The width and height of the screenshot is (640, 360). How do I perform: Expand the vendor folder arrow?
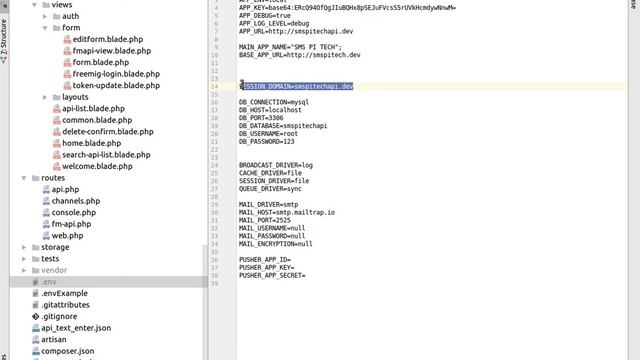click(24, 270)
